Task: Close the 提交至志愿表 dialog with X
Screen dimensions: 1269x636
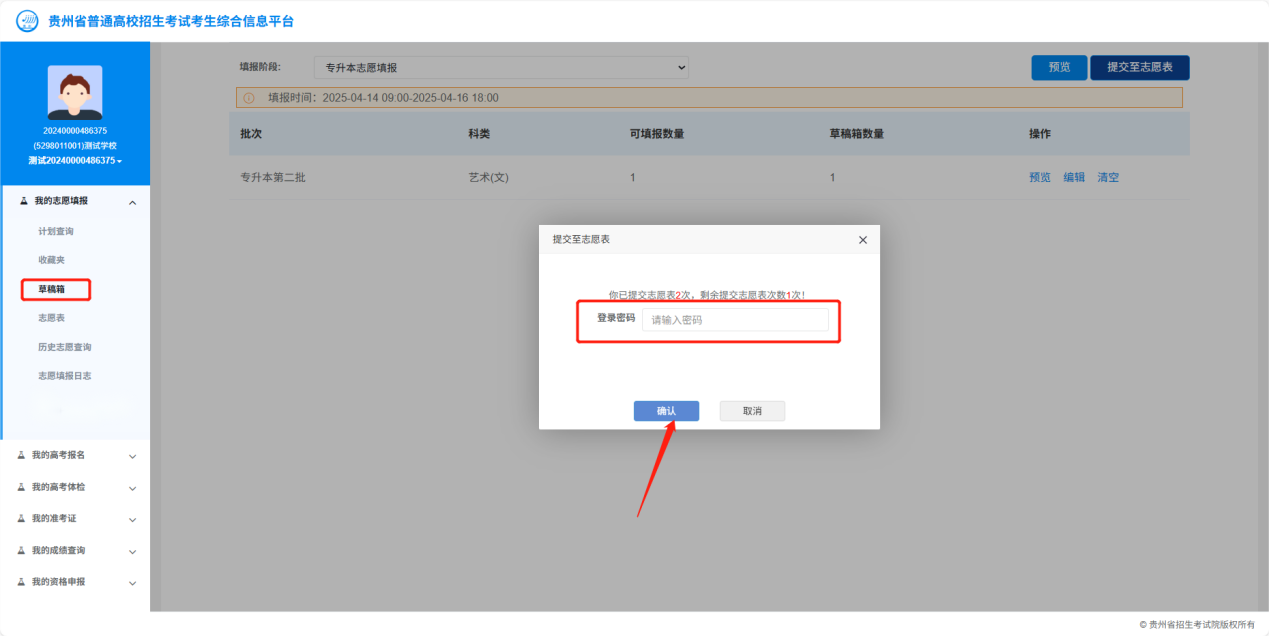Action: pyautogui.click(x=862, y=240)
